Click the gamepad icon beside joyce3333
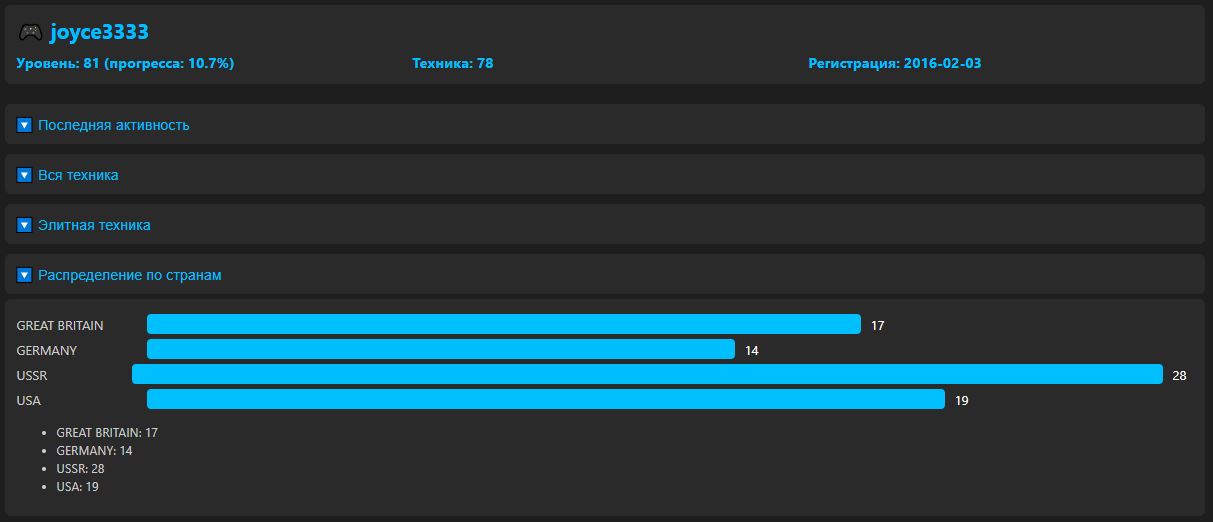Image resolution: width=1213 pixels, height=522 pixels. [30, 33]
